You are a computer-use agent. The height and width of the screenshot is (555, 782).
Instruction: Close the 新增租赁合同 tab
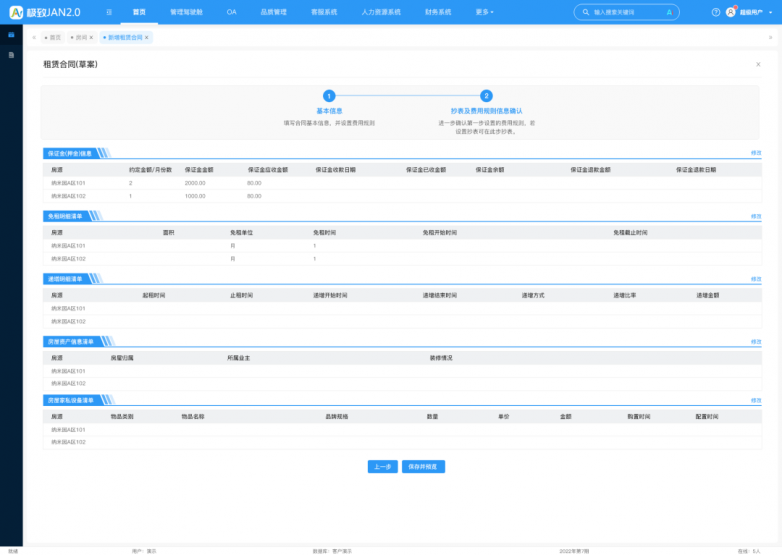click(x=147, y=37)
